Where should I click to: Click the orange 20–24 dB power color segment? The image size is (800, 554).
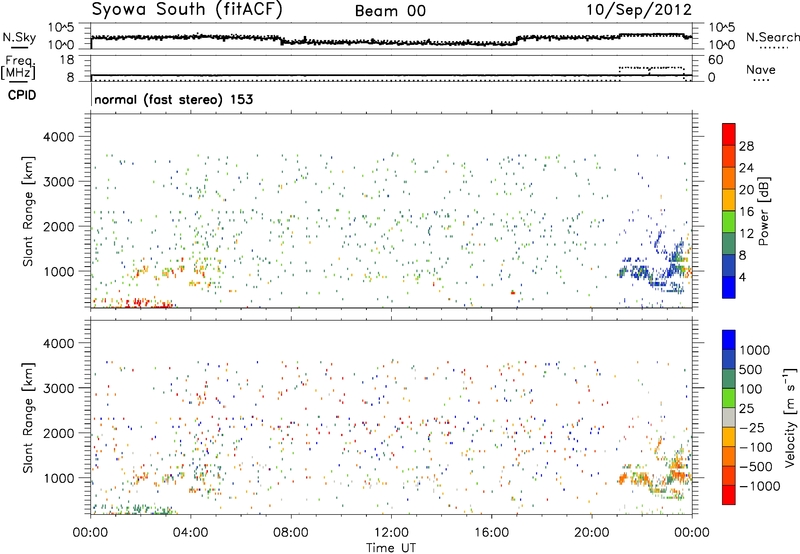pos(729,178)
